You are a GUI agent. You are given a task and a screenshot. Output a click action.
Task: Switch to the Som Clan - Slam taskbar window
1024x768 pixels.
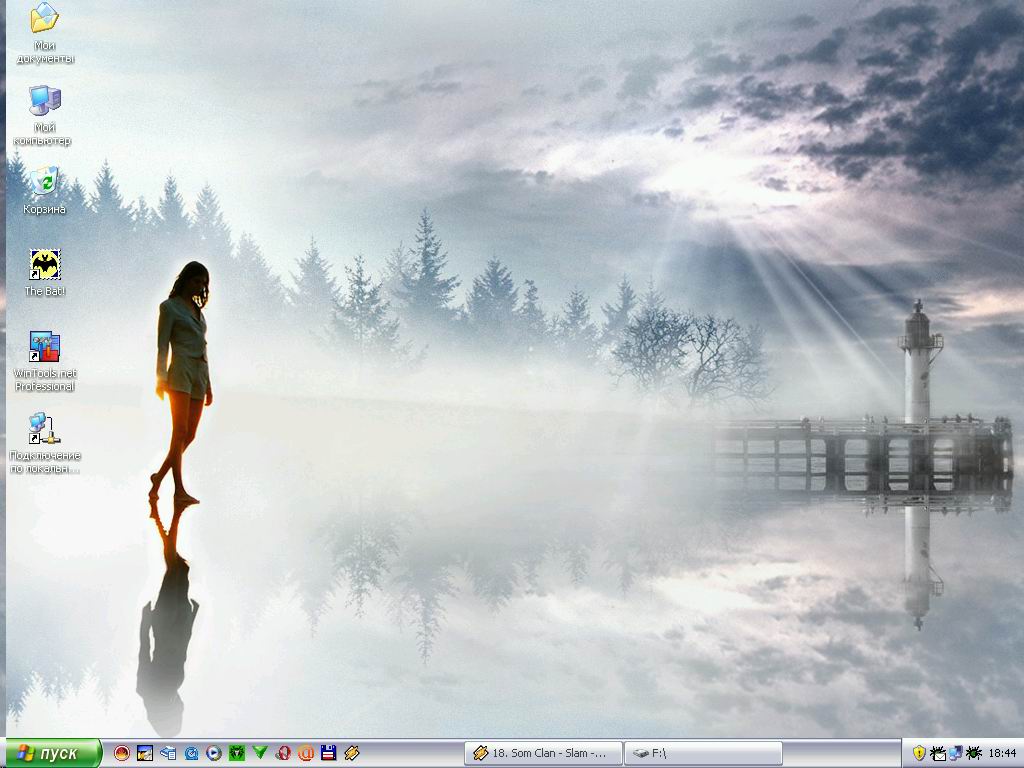pyautogui.click(x=543, y=753)
